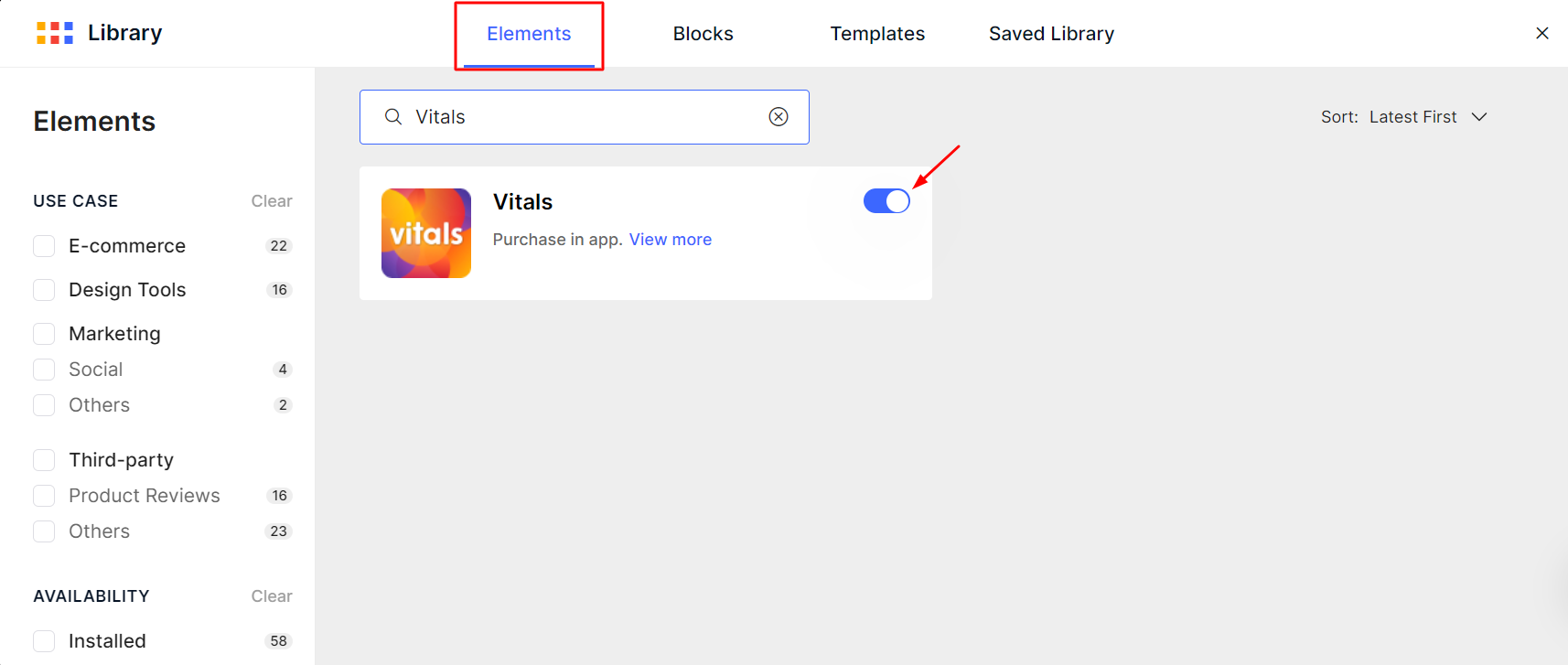Check the E-commerce use case filter
The image size is (1568, 665).
(x=44, y=246)
